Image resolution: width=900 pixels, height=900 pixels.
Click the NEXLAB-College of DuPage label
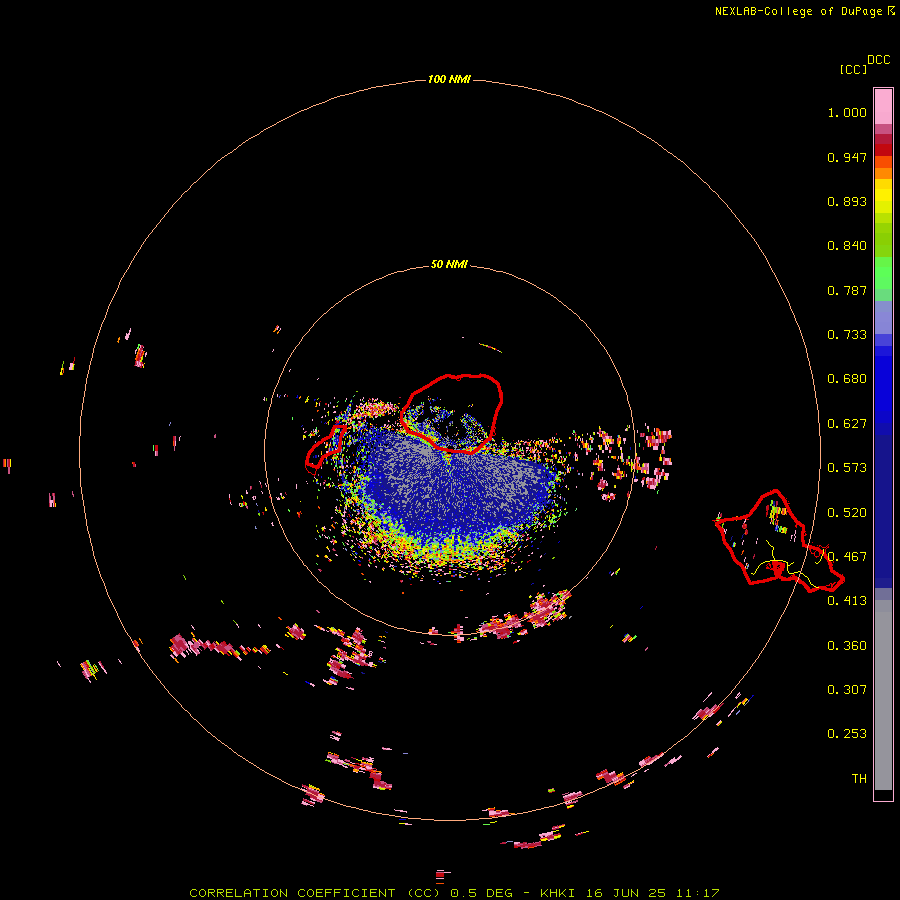click(x=798, y=11)
